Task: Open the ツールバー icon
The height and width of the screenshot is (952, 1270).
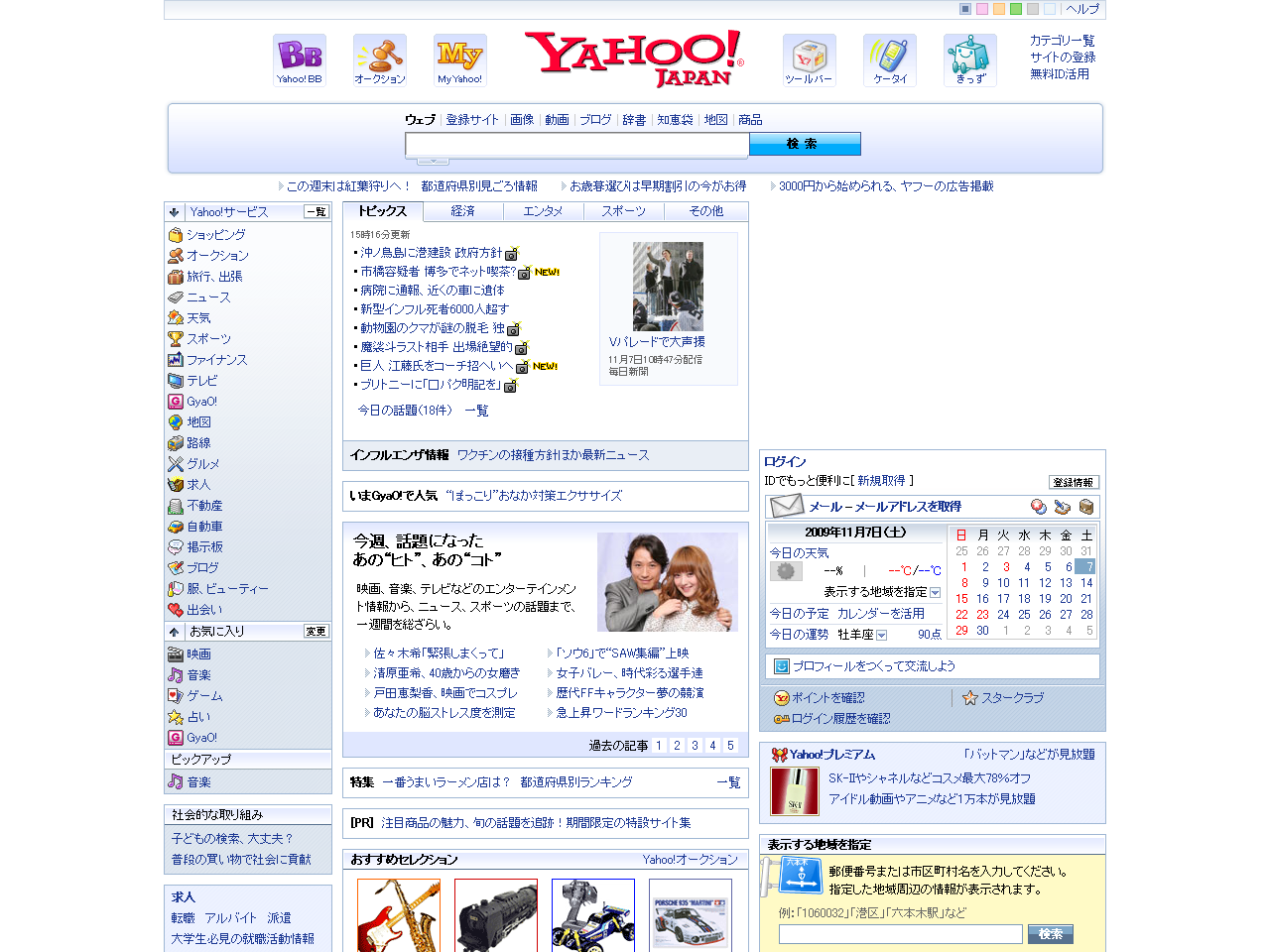Action: 810,60
